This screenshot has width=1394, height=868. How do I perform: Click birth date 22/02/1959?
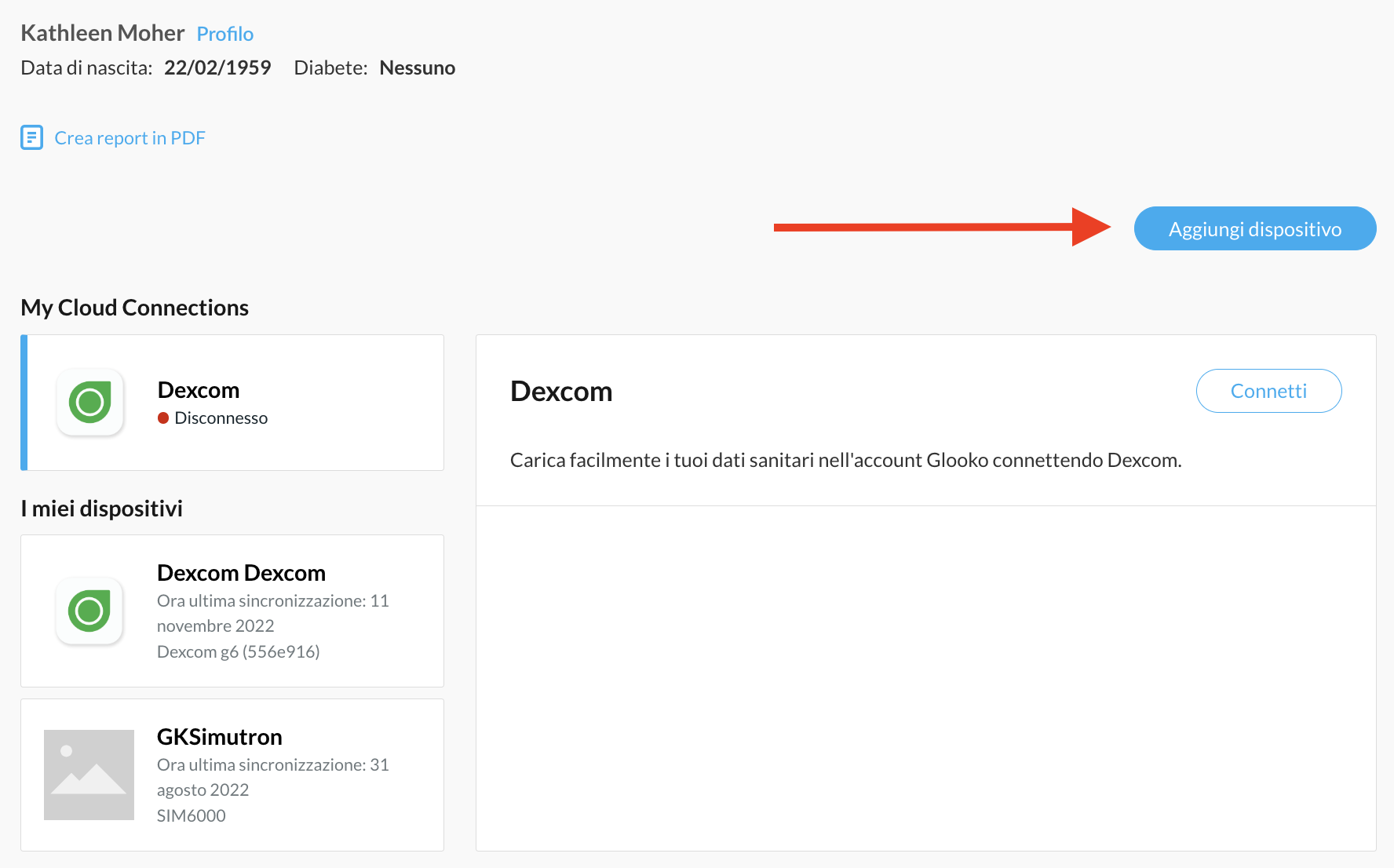pyautogui.click(x=217, y=68)
